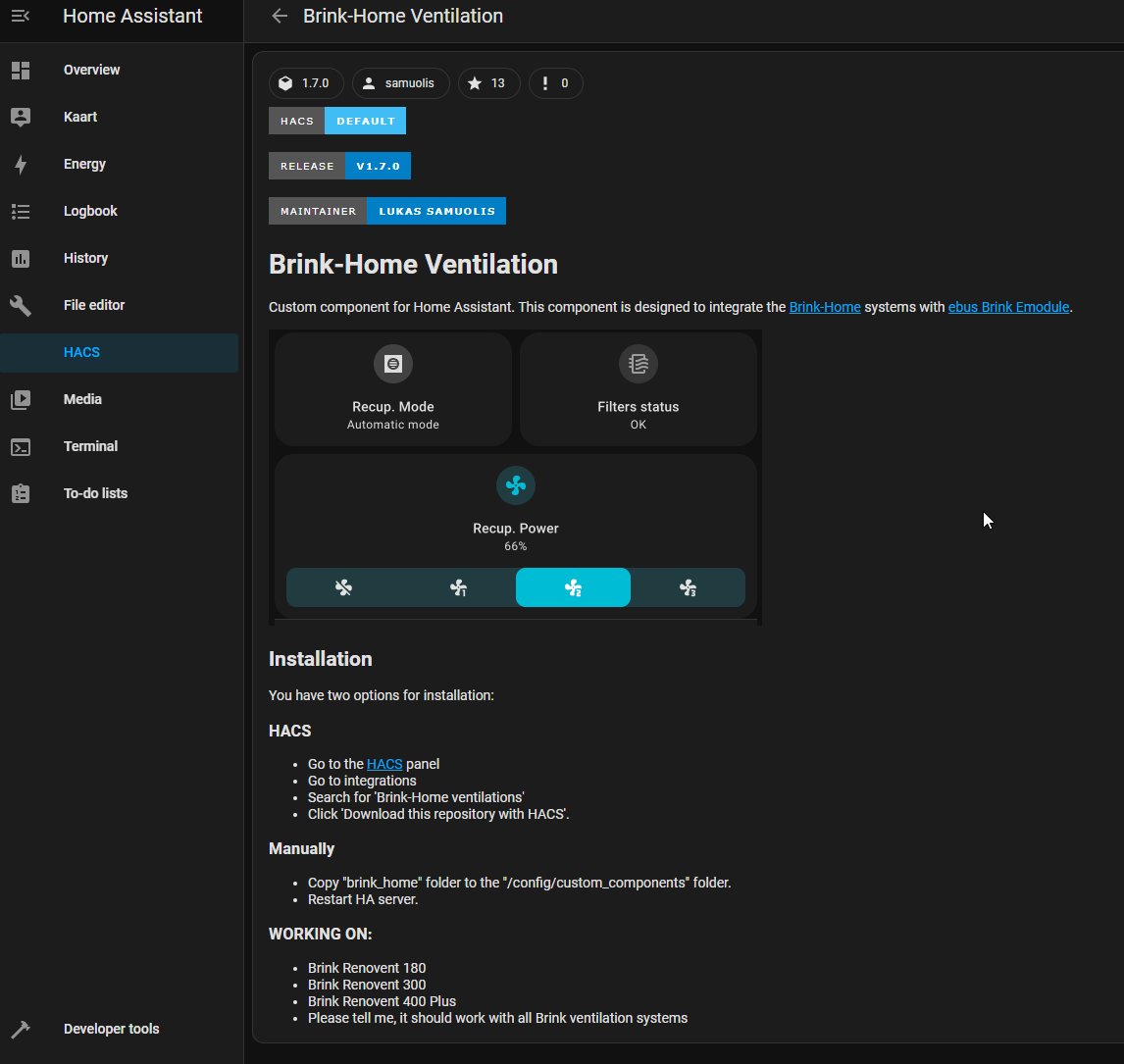
Task: Click the File editor wrench icon
Action: click(x=21, y=305)
